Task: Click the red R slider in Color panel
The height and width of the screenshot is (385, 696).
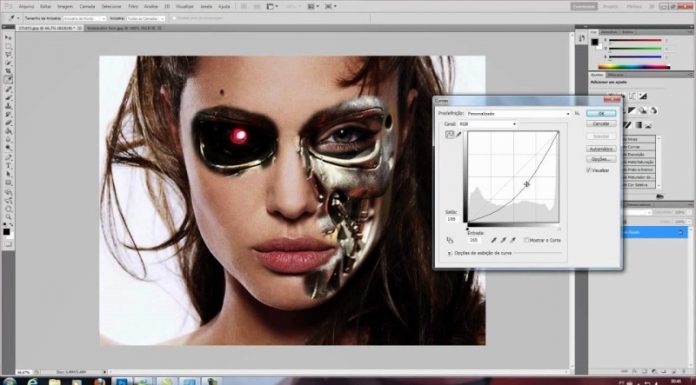Action: tap(635, 40)
